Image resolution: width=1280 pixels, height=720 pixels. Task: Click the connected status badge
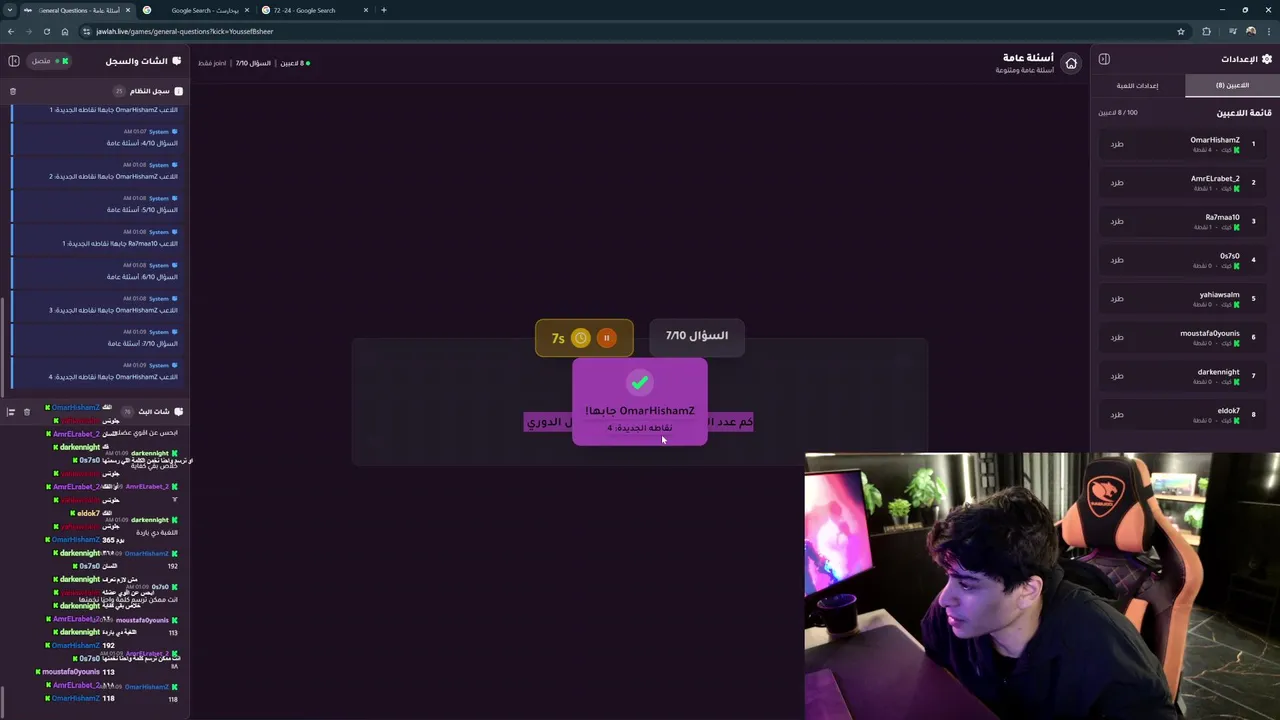[50, 61]
